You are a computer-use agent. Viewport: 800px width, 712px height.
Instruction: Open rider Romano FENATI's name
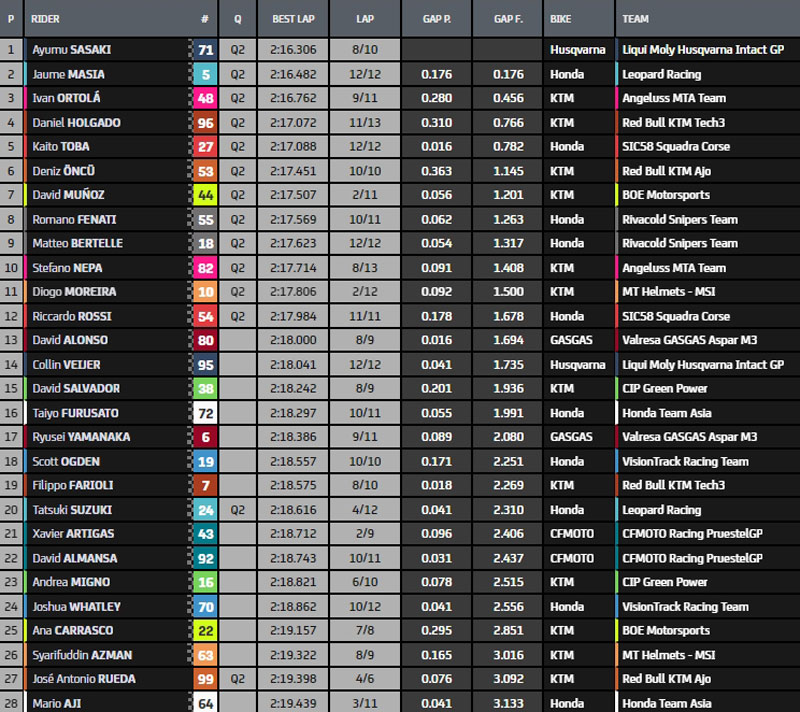pos(70,219)
